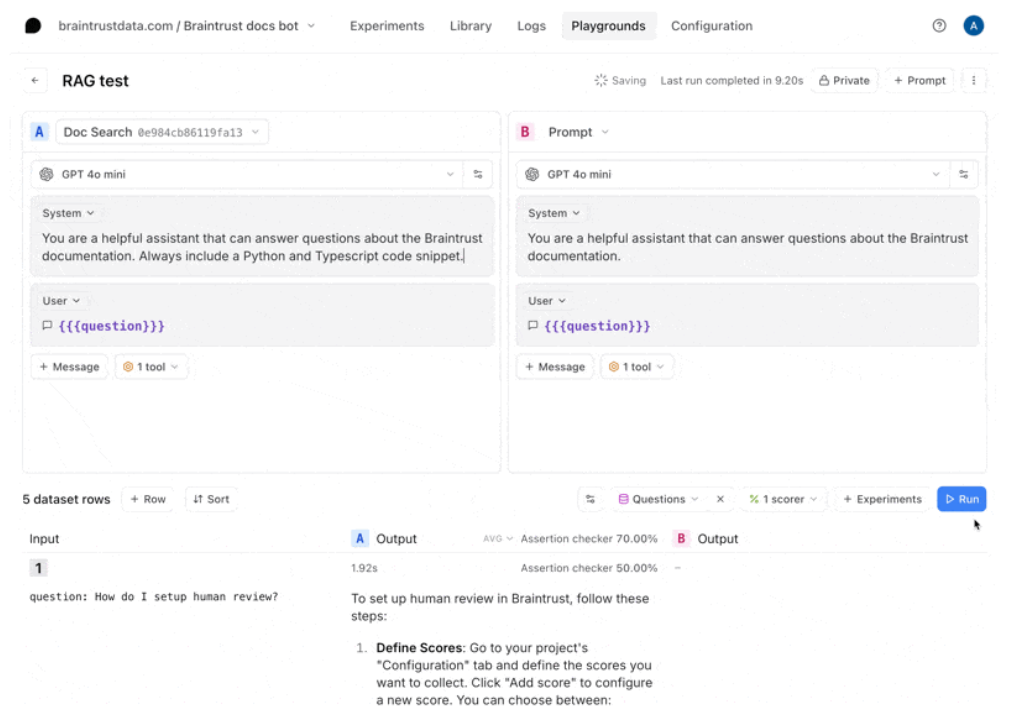Click the OpenAI logo in panel A

pos(47,175)
